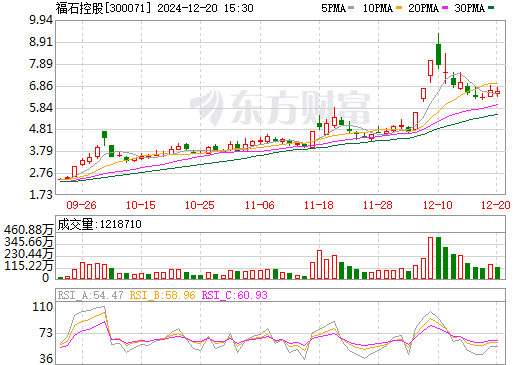This screenshot has width=520, height=365.
Task: Click the 1.73 price axis label
Action: coord(41,195)
